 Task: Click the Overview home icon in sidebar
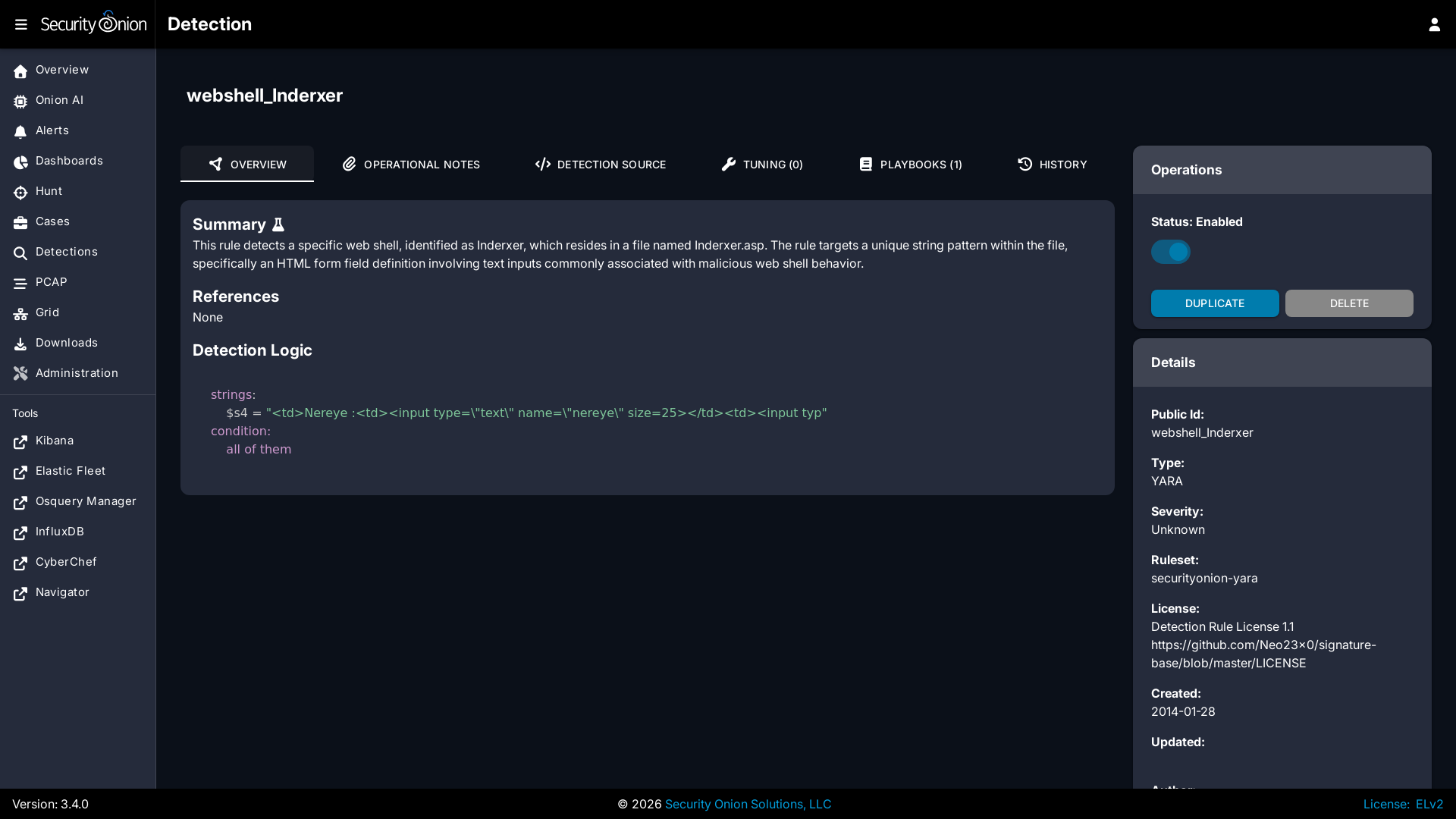(20, 71)
